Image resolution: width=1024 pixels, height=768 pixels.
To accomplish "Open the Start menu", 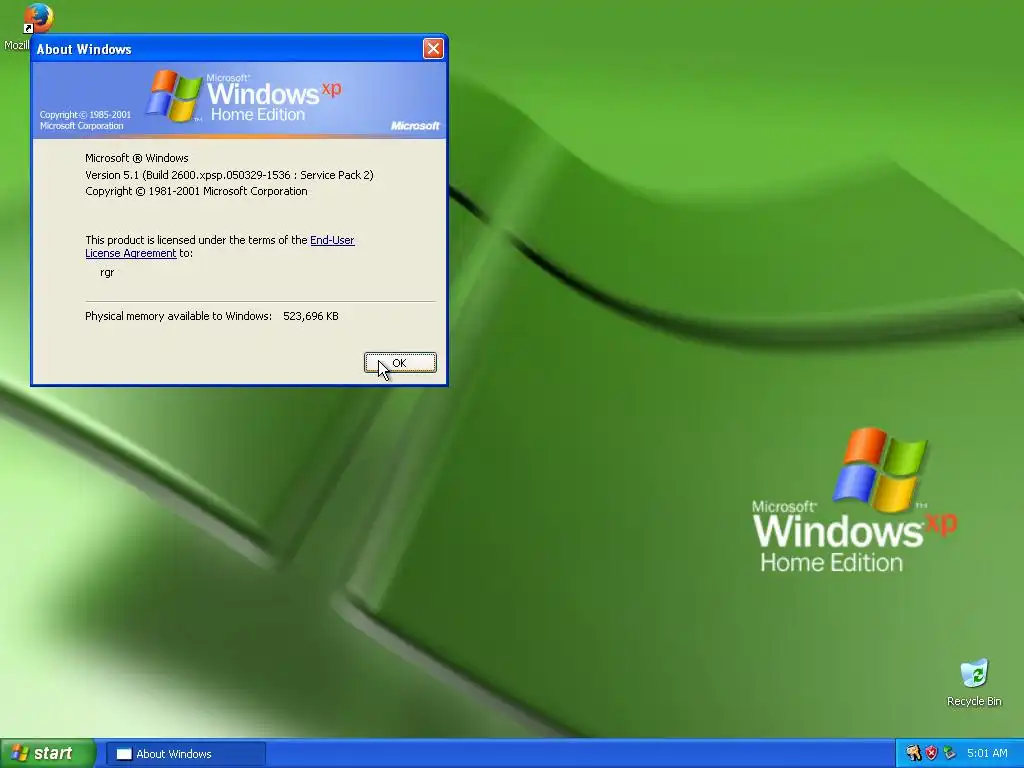I will tap(48, 753).
